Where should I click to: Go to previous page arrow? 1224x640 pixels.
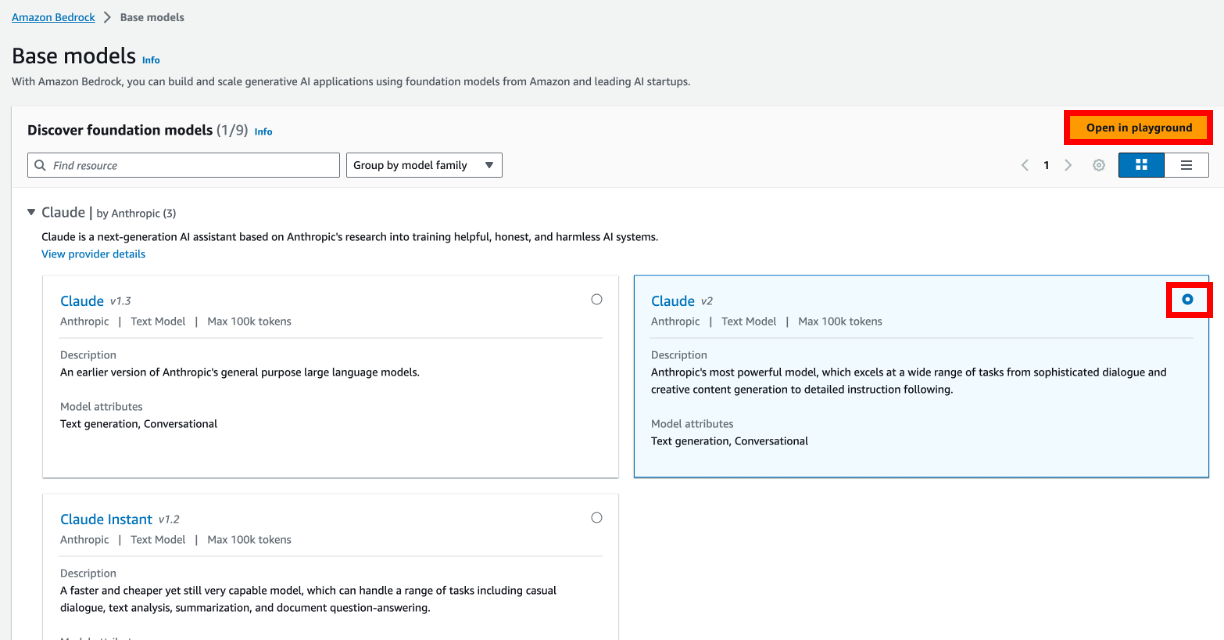pyautogui.click(x=1024, y=165)
